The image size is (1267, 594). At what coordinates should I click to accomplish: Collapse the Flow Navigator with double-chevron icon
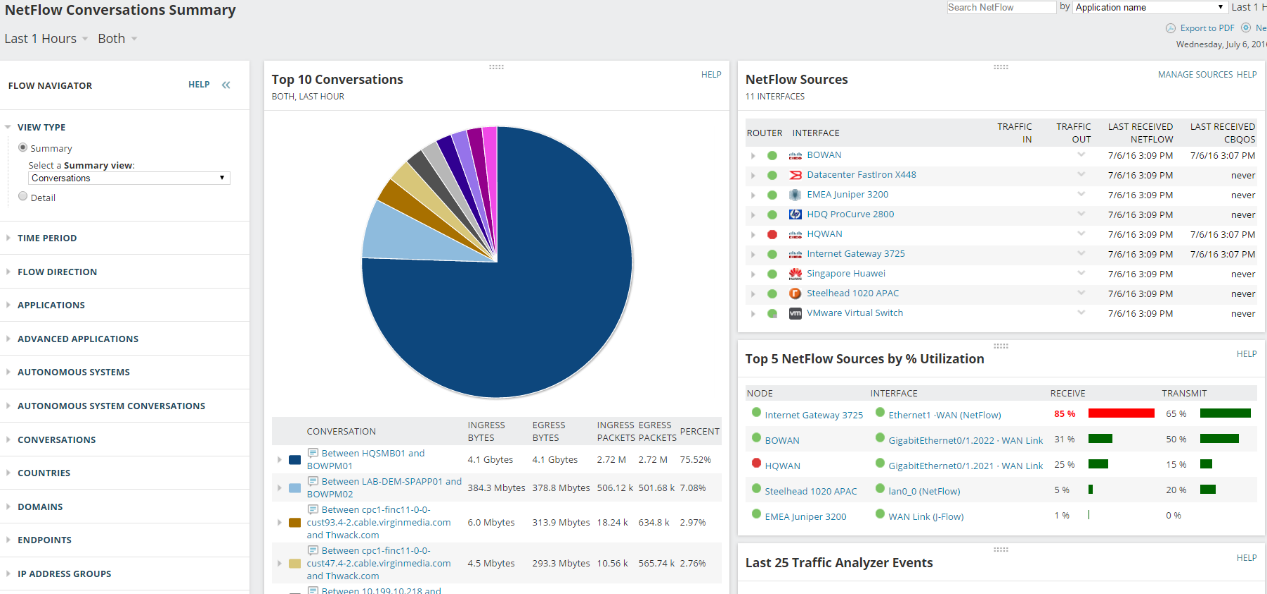click(226, 85)
